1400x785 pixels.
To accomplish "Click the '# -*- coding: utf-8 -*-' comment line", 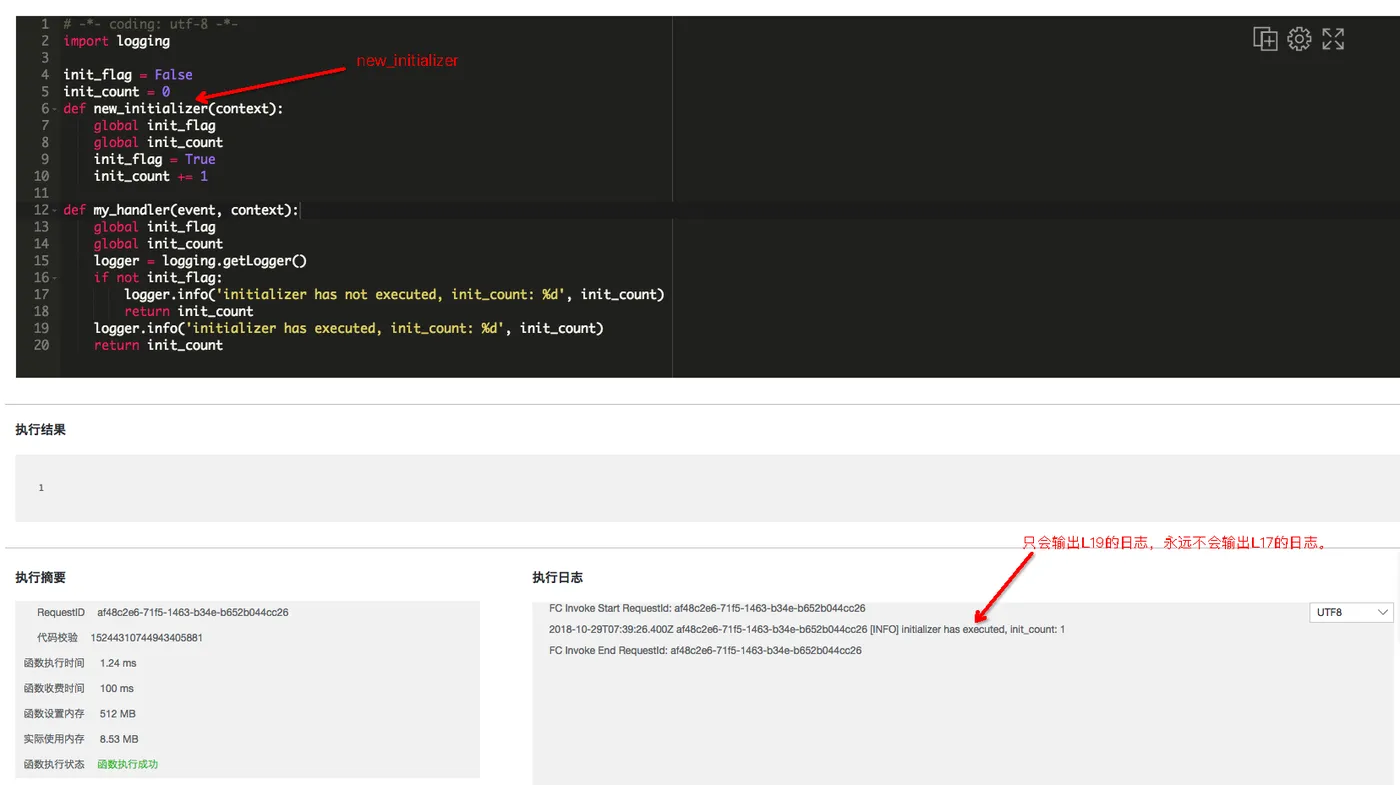I will tap(150, 24).
